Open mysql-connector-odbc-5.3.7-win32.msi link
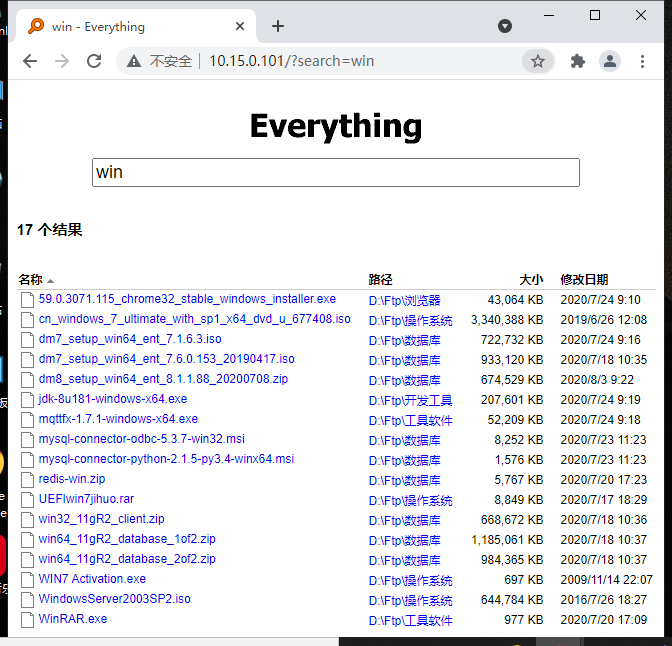 [x=141, y=439]
